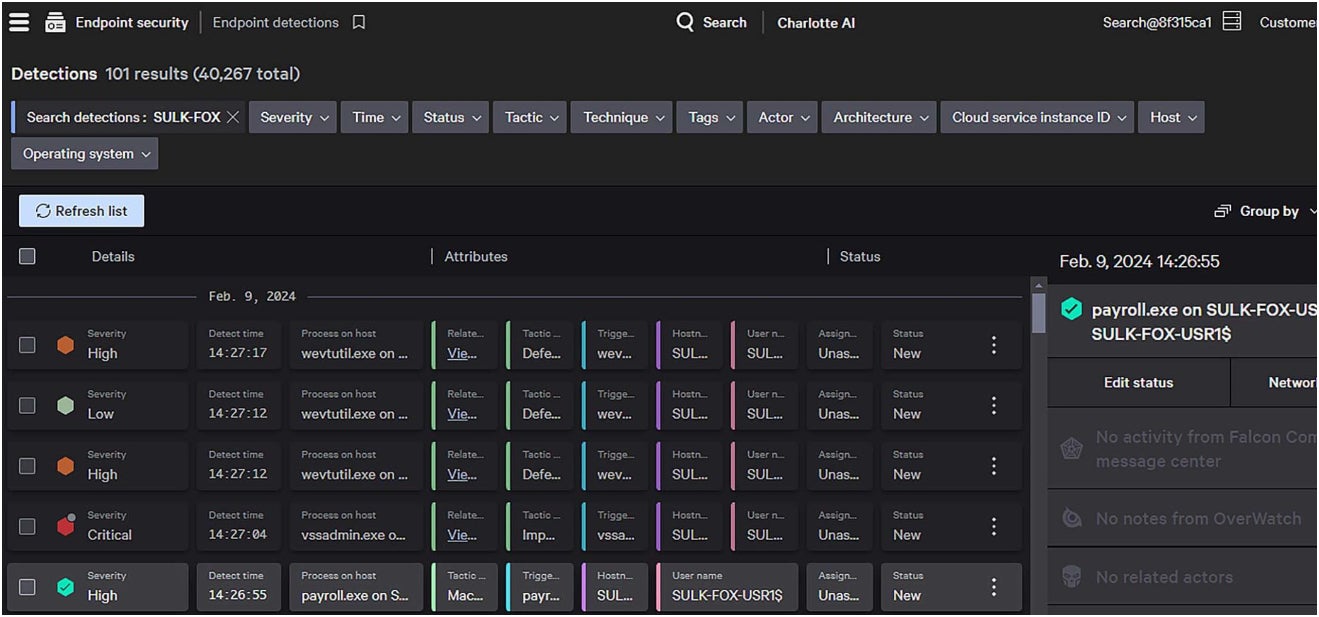Check the box for the vssadmin.exe detection

pos(27,526)
